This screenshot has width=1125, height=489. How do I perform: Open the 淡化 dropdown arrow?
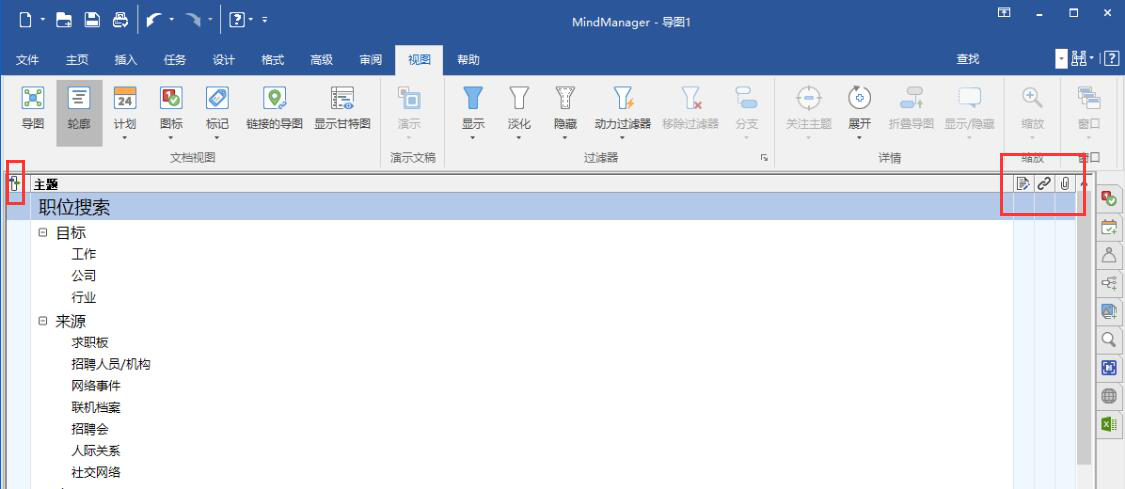(x=519, y=138)
